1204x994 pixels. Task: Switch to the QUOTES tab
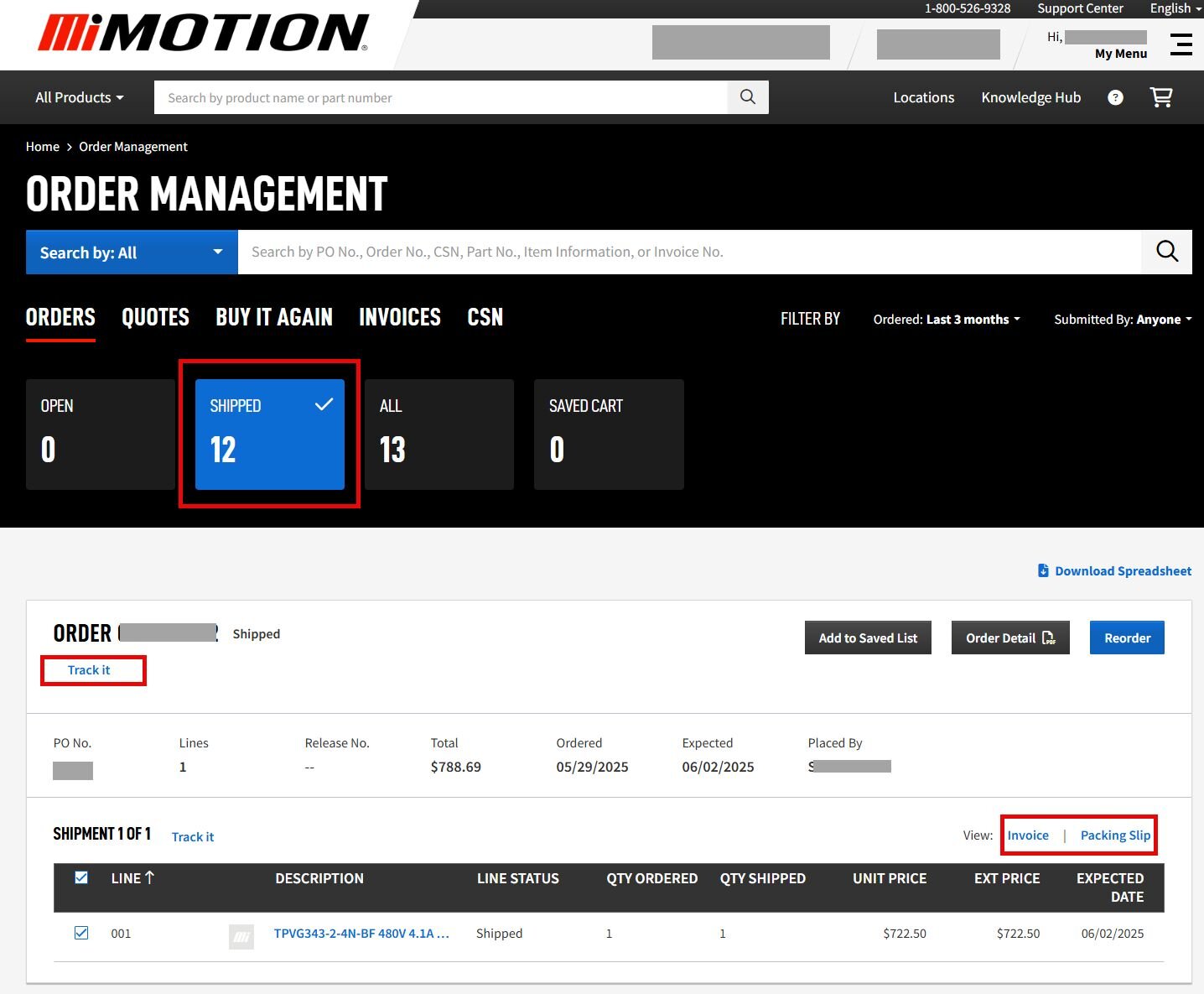(155, 317)
